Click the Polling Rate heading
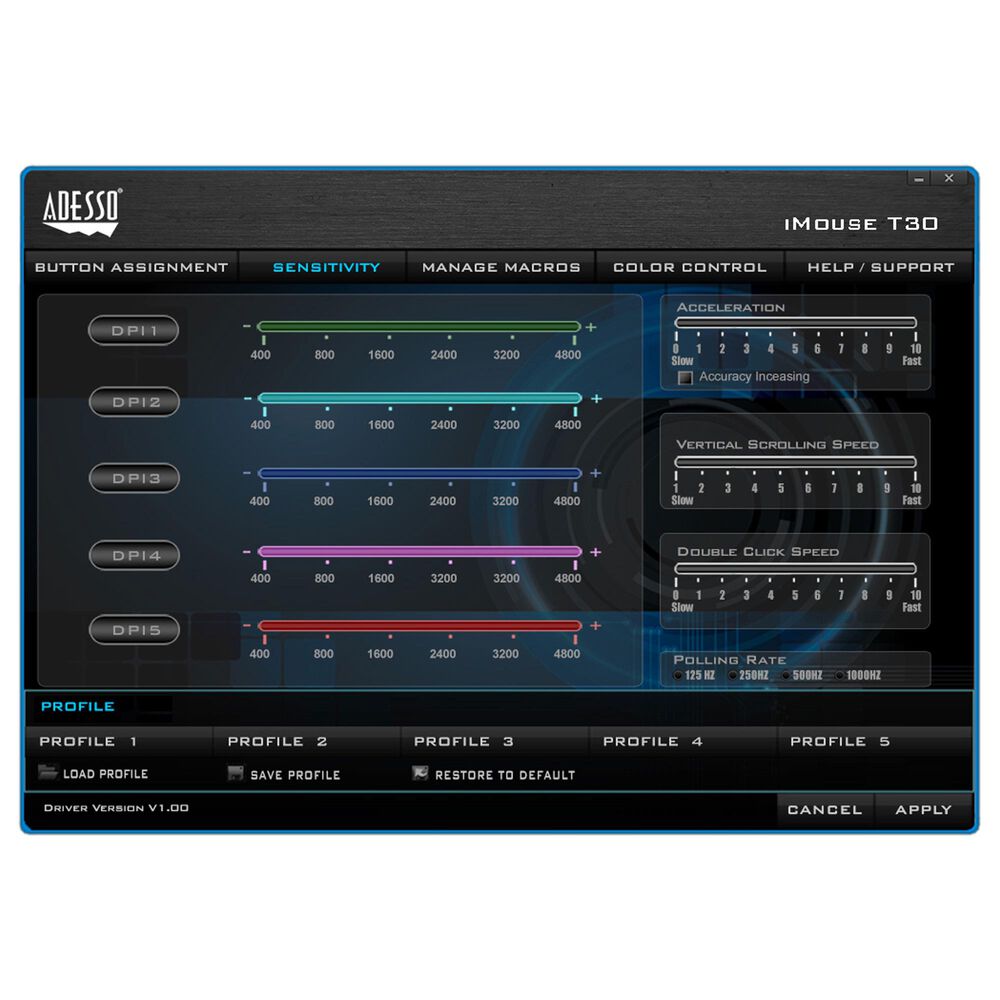This screenshot has width=1000, height=1000. pos(730,660)
